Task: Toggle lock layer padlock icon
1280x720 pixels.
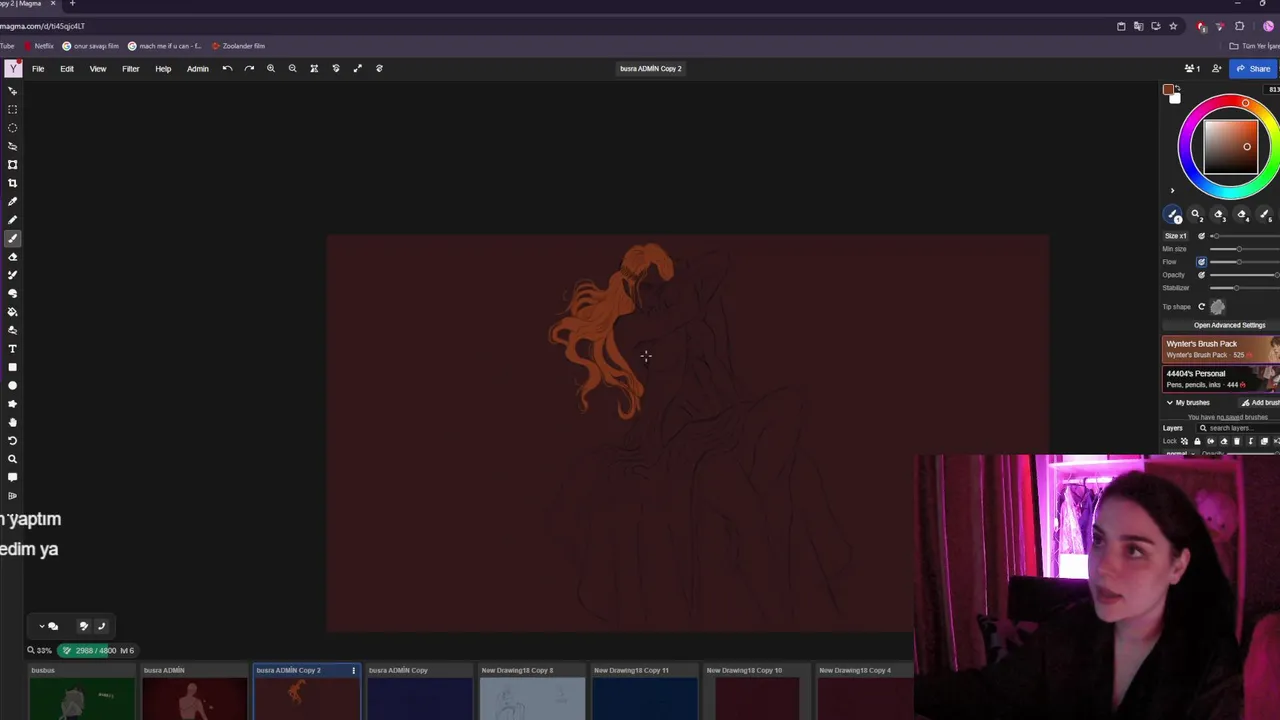Action: tap(1197, 441)
